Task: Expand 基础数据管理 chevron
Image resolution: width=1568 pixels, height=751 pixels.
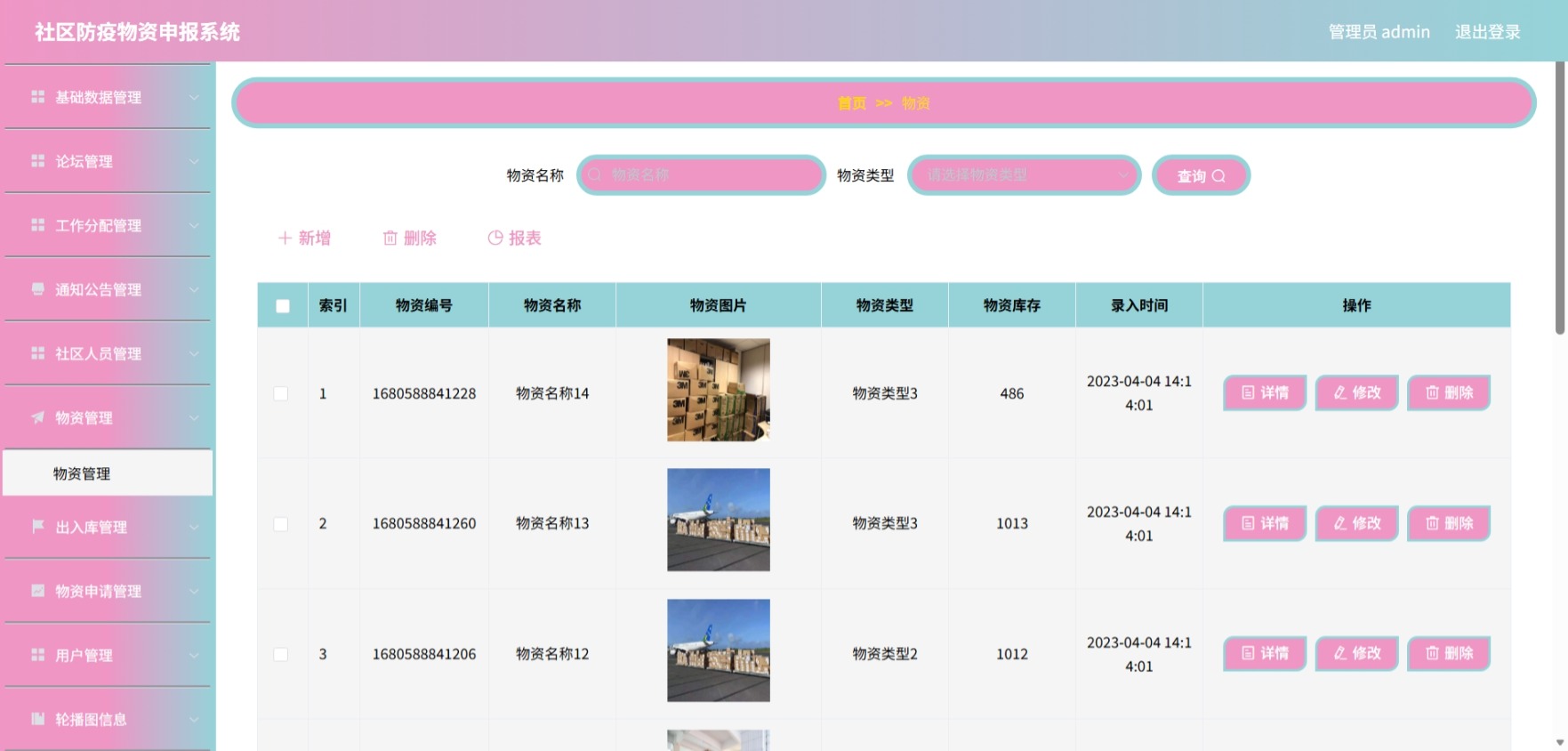Action: pos(194,97)
